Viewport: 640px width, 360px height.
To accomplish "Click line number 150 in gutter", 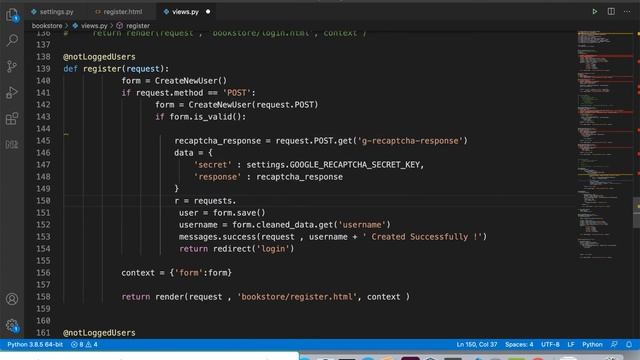I will coord(43,201).
